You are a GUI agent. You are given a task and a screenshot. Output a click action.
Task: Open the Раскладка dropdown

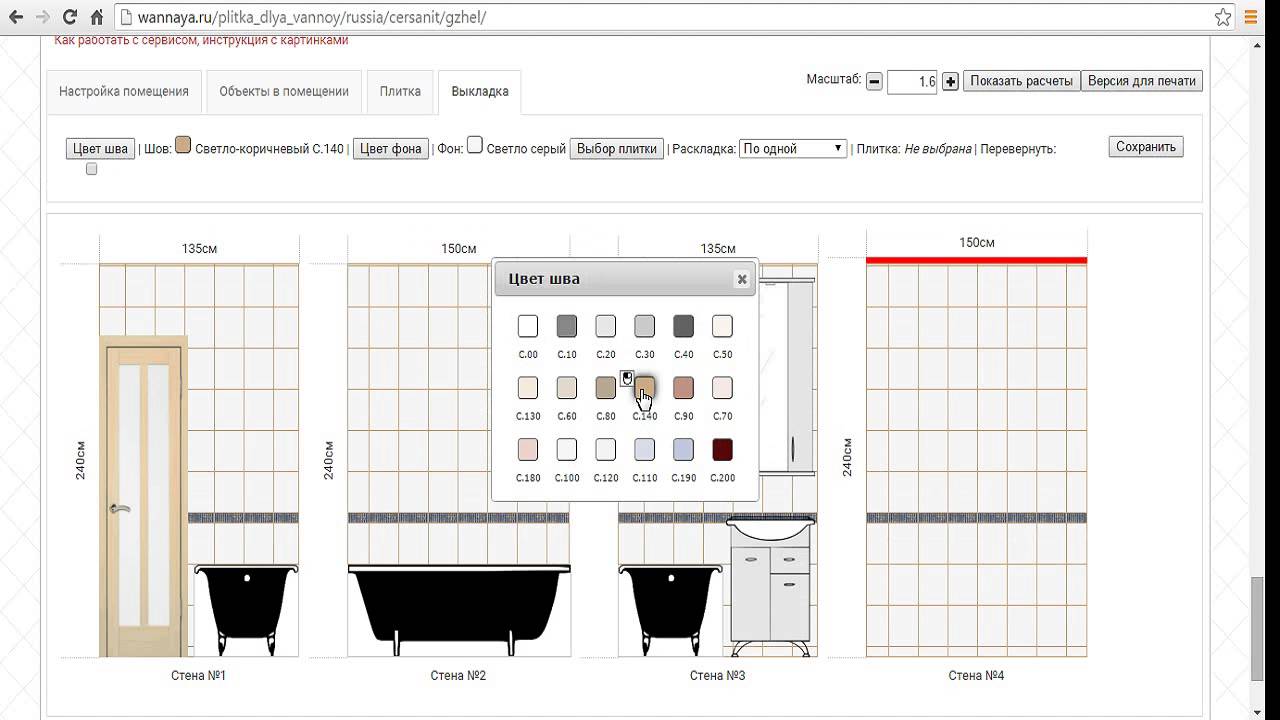[792, 148]
